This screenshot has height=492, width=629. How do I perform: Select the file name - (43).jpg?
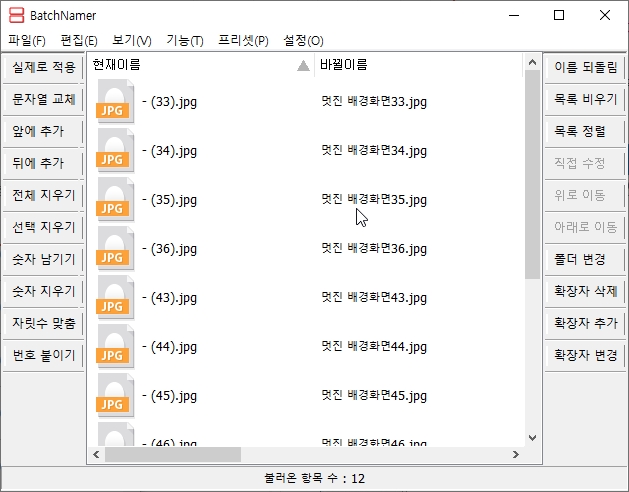169,298
